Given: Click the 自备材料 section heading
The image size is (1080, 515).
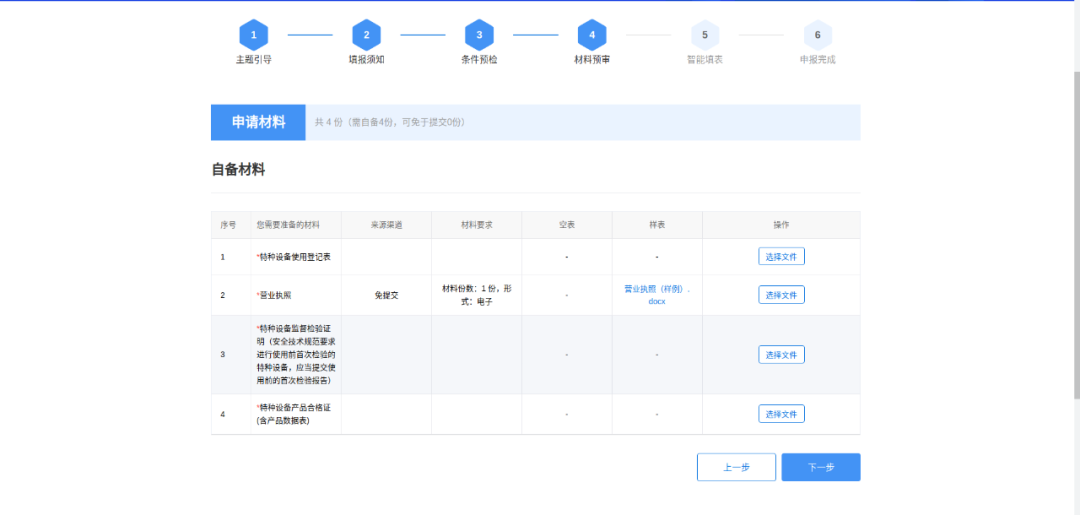Looking at the screenshot, I should click(x=238, y=170).
